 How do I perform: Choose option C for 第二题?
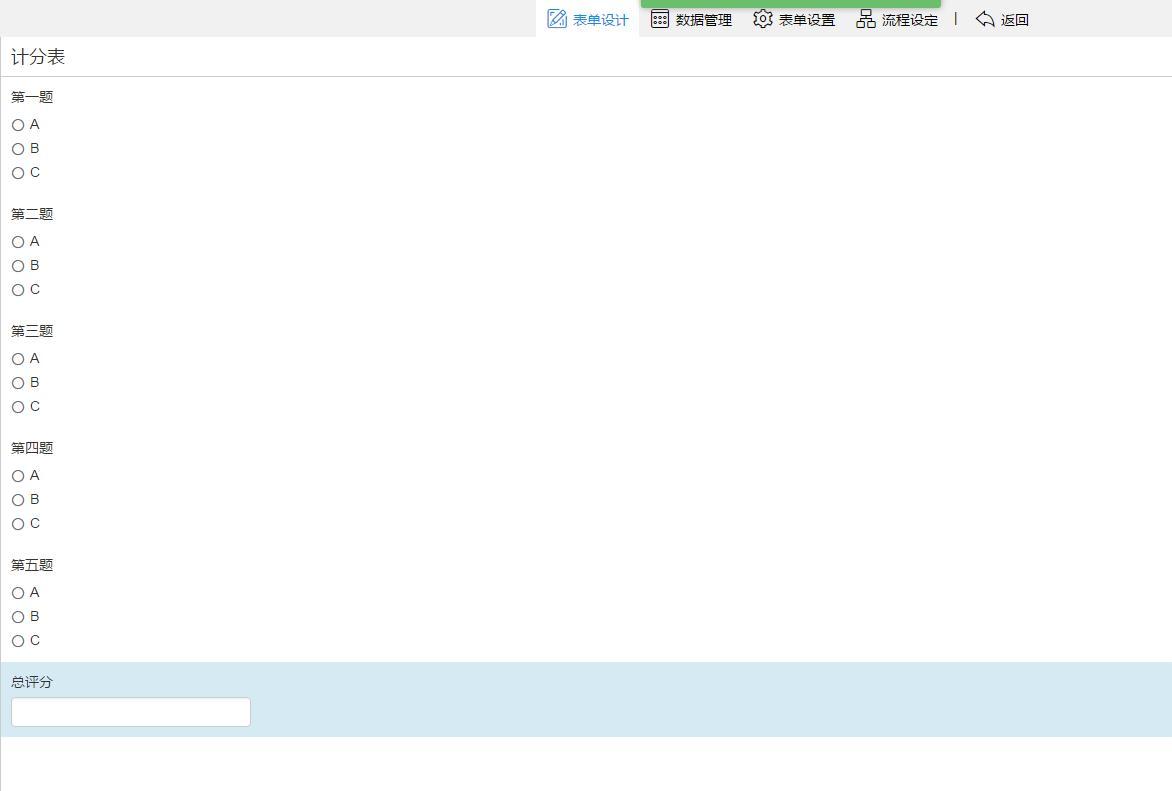pos(18,290)
